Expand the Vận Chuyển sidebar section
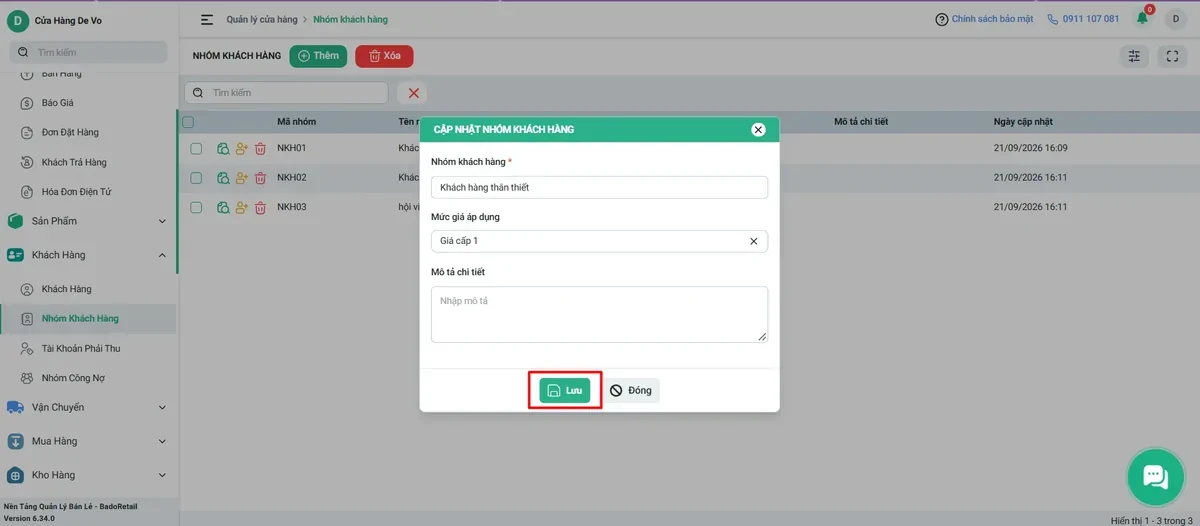This screenshot has height=526, width=1200. [x=88, y=407]
